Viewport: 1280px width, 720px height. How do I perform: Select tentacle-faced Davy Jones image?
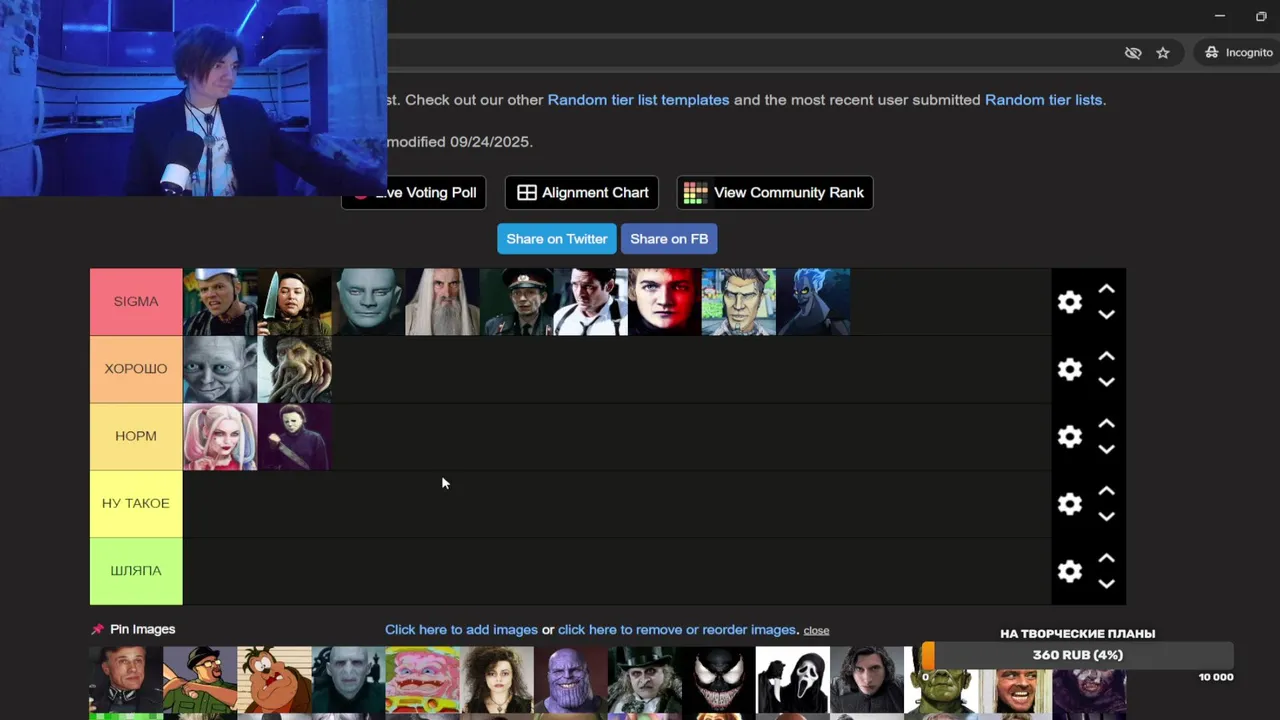294,369
